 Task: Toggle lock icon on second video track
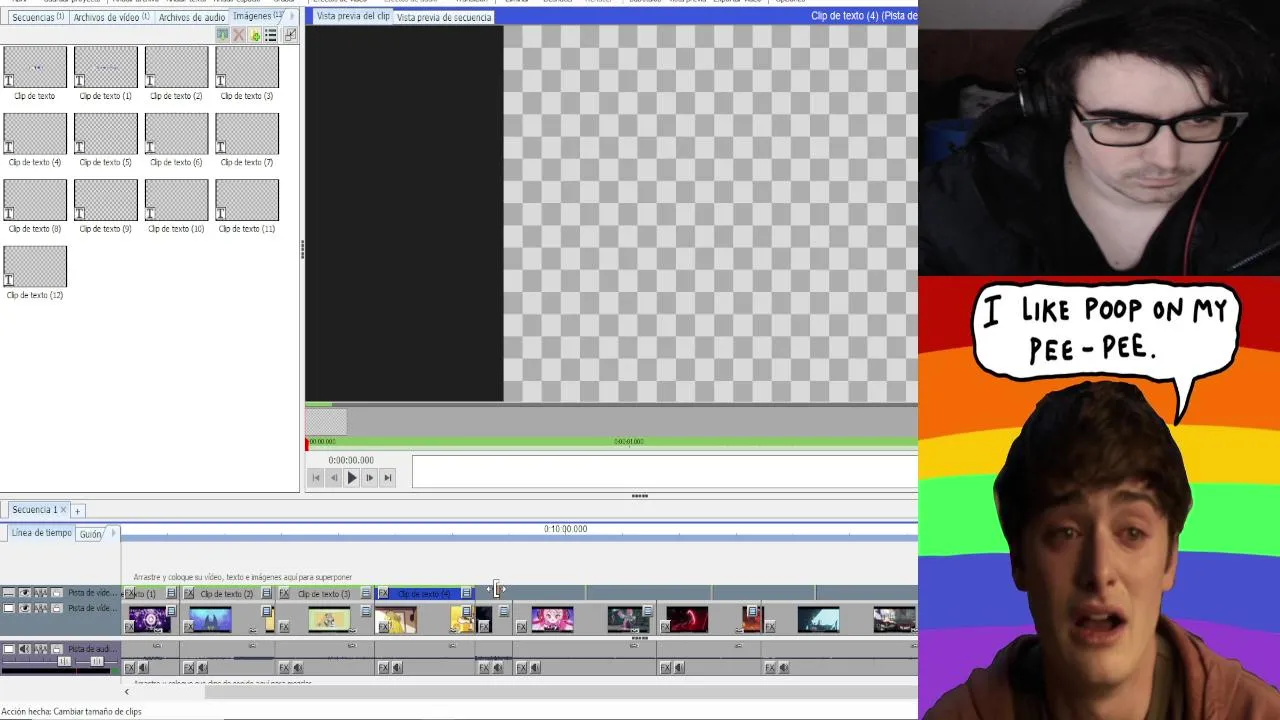57,608
